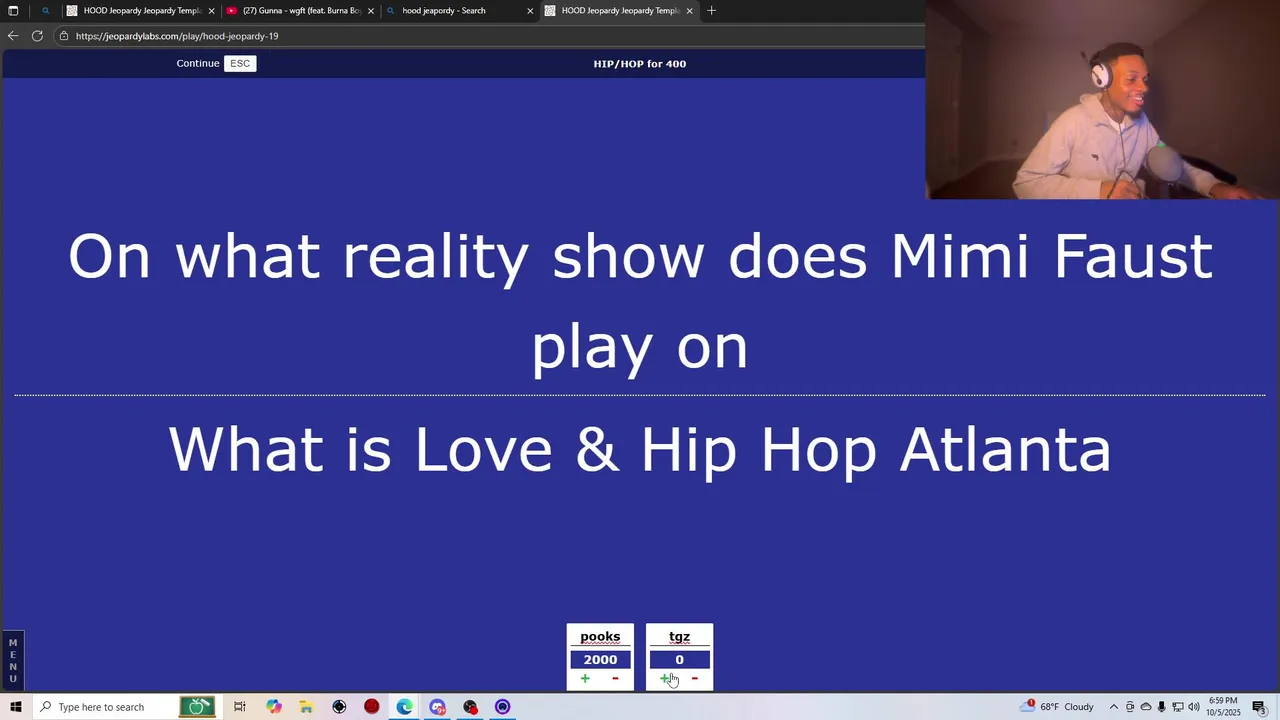1280x720 pixels.
Task: Click pooks score value 2000
Action: coord(600,660)
